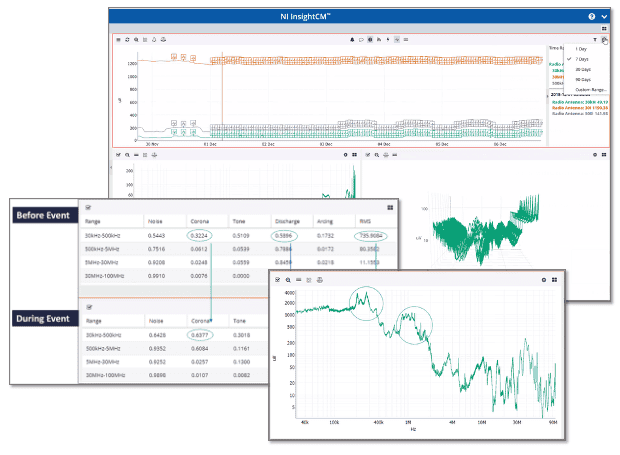The image size is (620, 455).
Task: Open the grid layout icon on spectrum chart
Action: (554, 281)
